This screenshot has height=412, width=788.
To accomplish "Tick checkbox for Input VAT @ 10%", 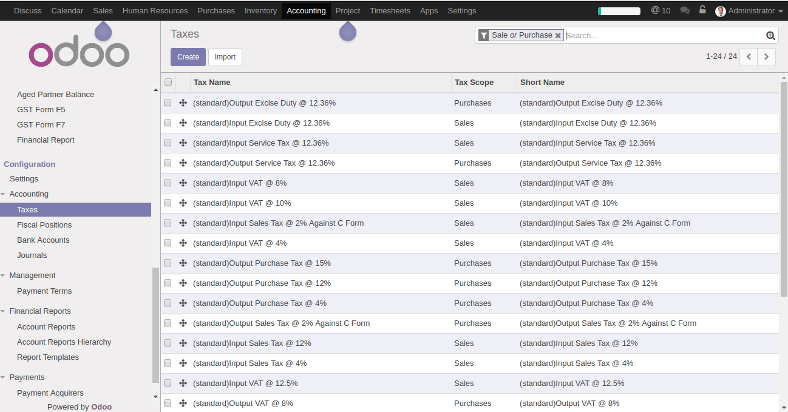I will (168, 203).
